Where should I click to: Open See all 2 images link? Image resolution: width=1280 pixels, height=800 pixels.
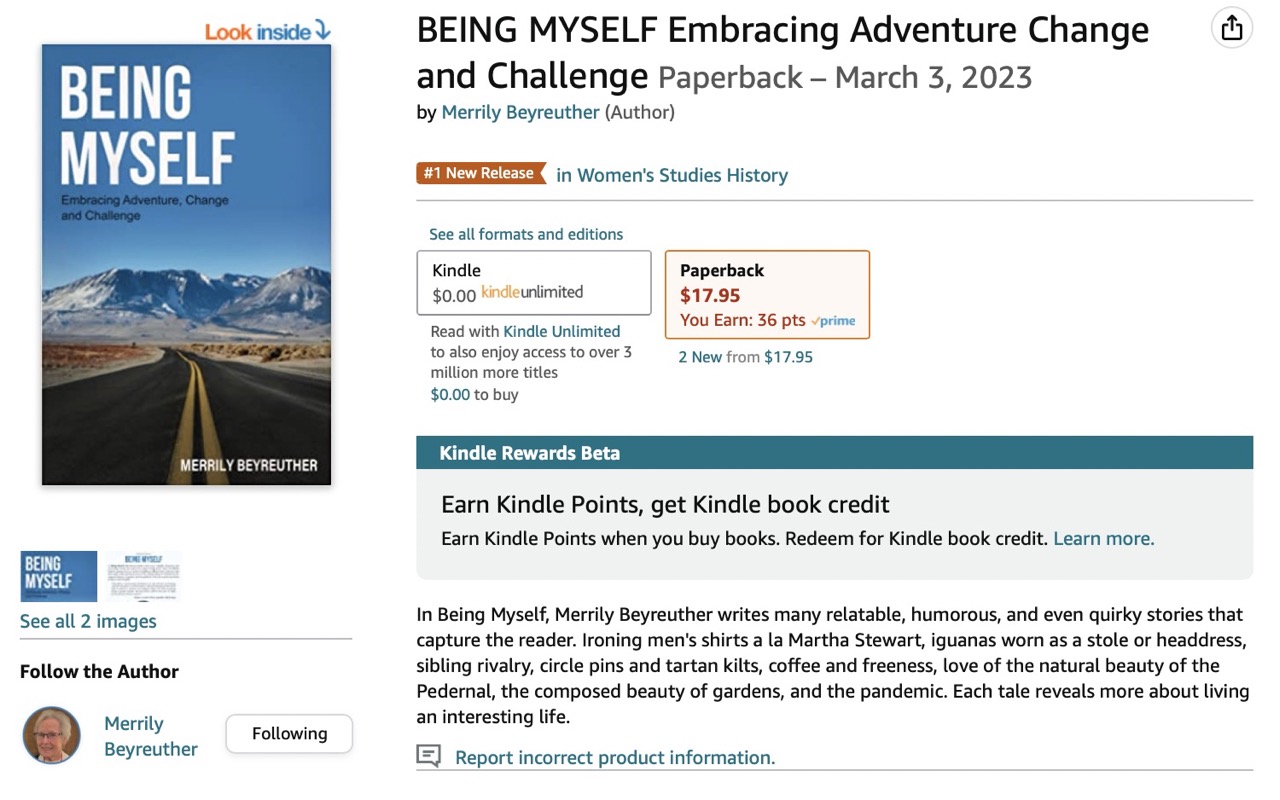(88, 621)
